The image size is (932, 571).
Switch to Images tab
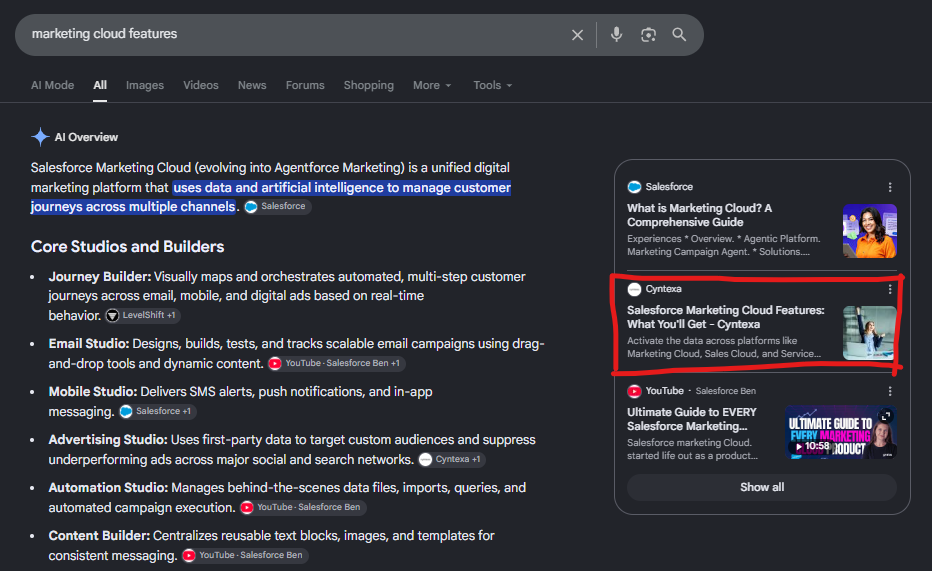(144, 85)
